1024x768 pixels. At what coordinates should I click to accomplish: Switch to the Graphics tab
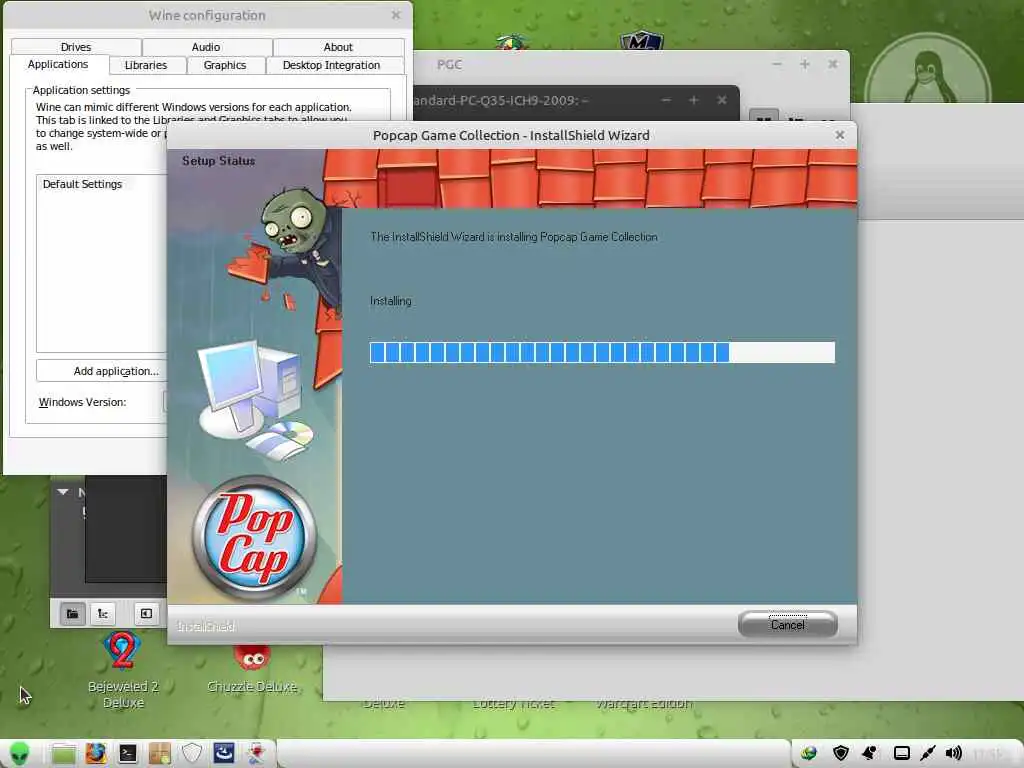(x=225, y=65)
